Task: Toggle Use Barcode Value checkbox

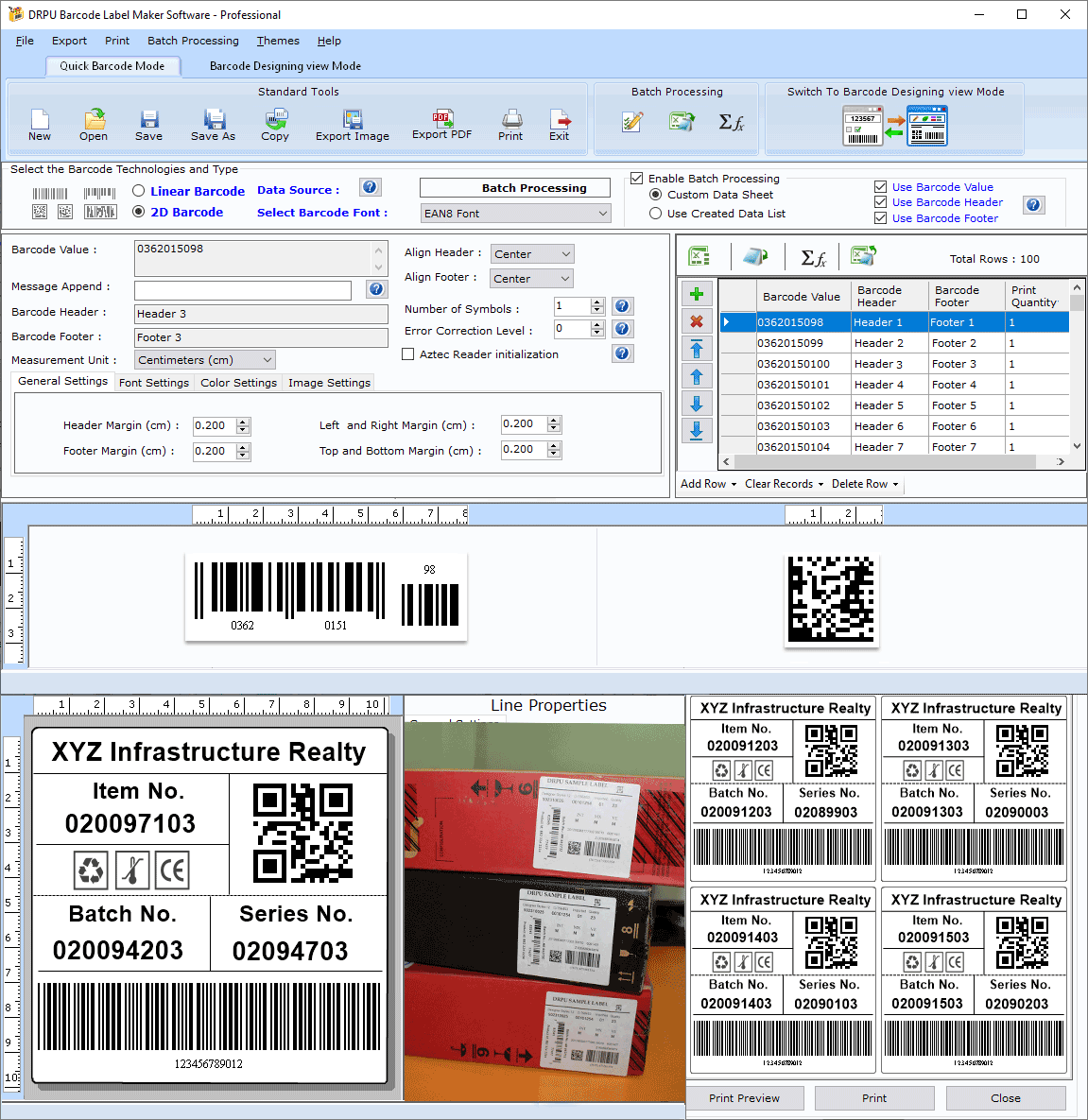Action: coord(881,186)
